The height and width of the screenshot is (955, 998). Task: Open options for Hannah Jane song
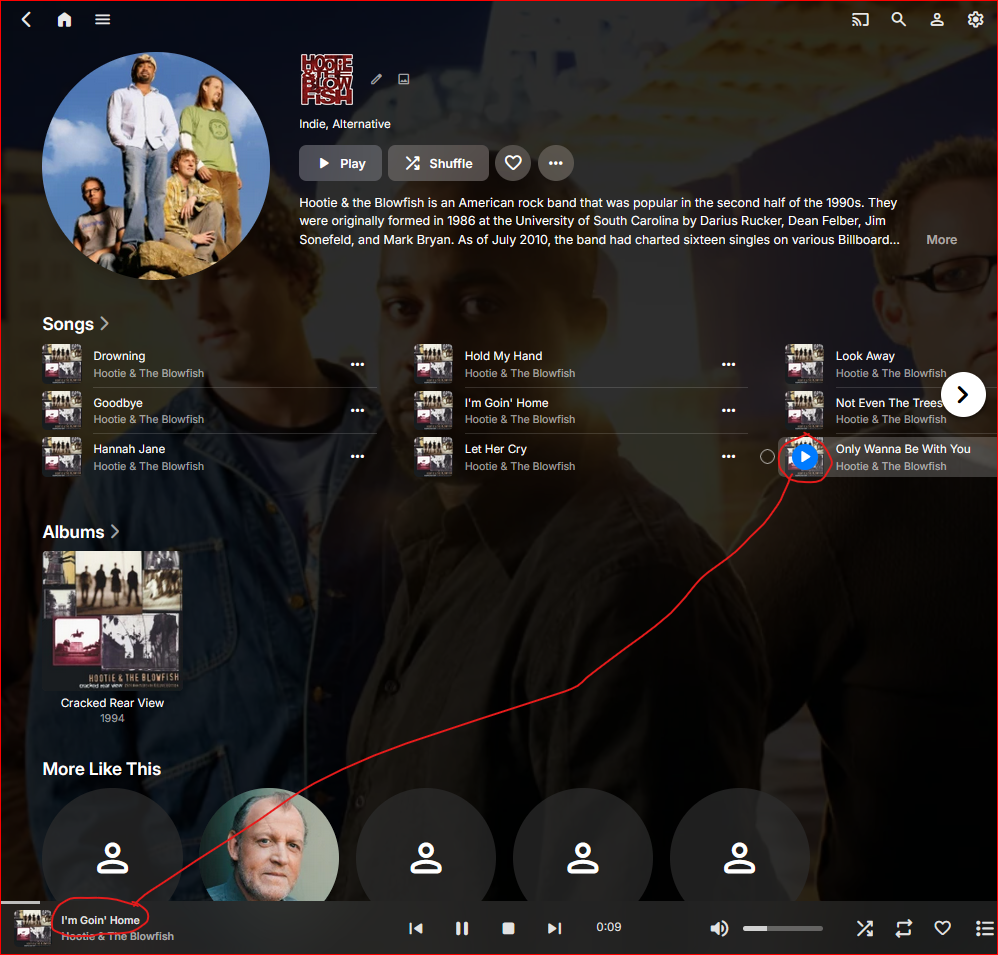click(x=358, y=456)
